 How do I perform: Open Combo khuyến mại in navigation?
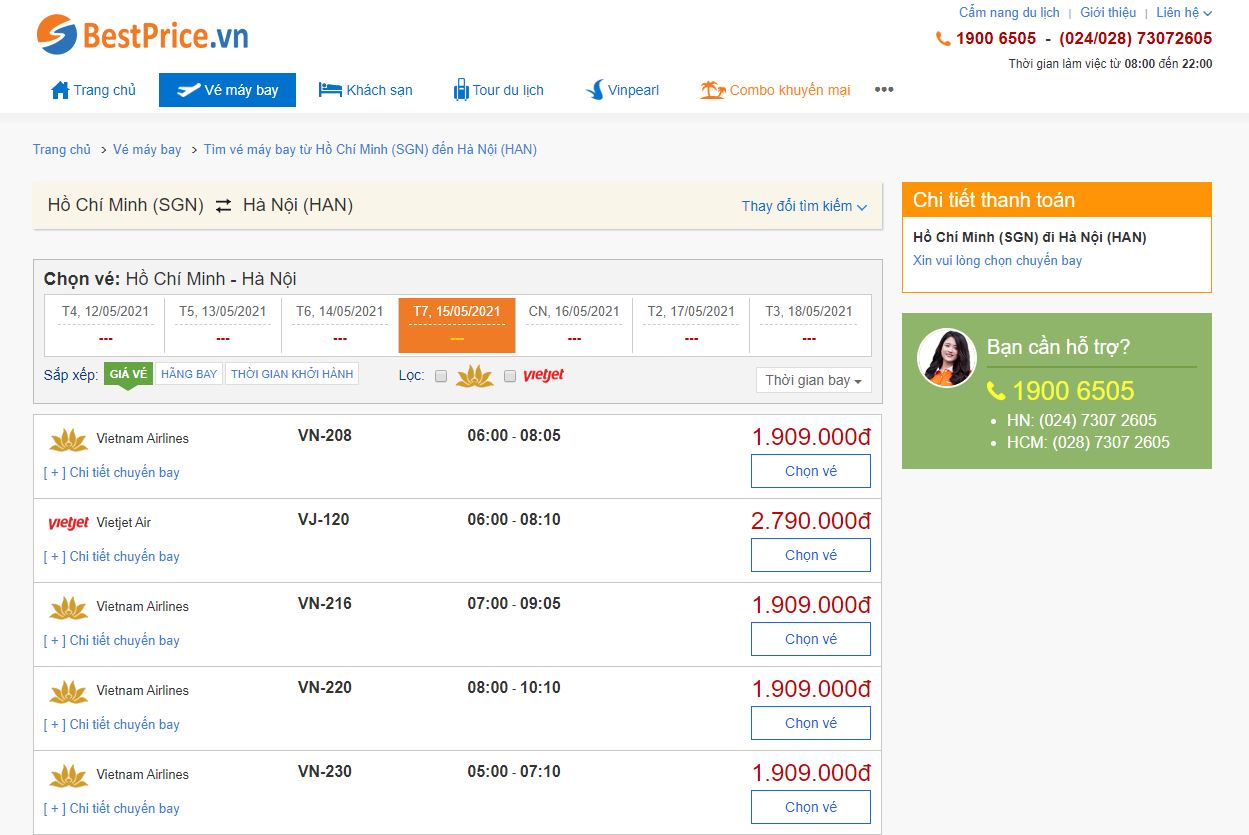pos(775,90)
